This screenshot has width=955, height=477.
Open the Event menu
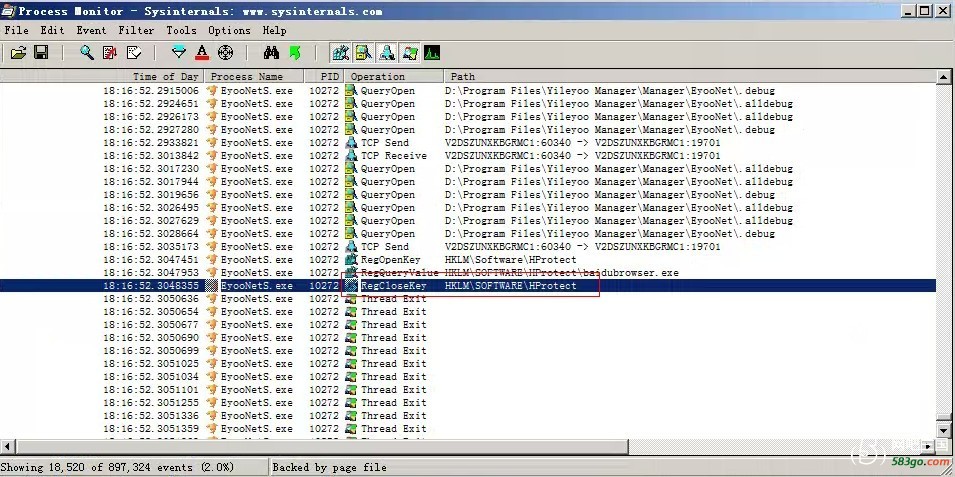coord(91,30)
